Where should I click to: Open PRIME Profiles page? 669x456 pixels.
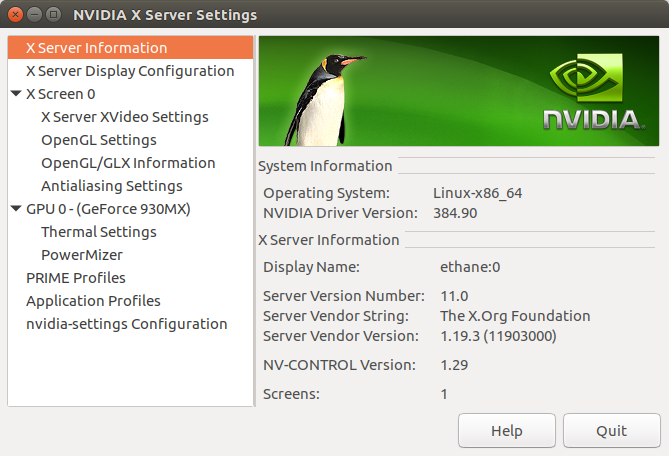coord(76,278)
